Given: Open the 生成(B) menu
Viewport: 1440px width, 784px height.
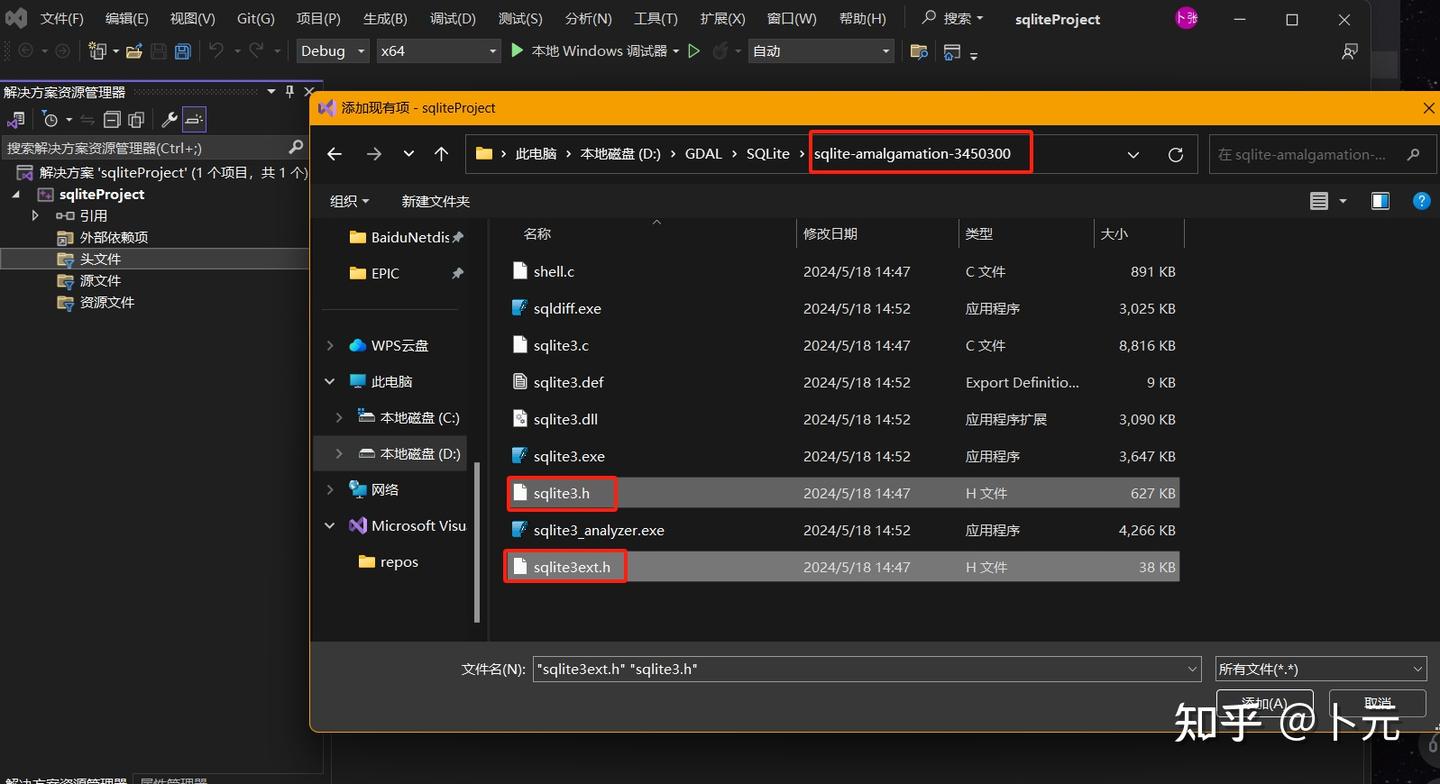Looking at the screenshot, I should [385, 19].
